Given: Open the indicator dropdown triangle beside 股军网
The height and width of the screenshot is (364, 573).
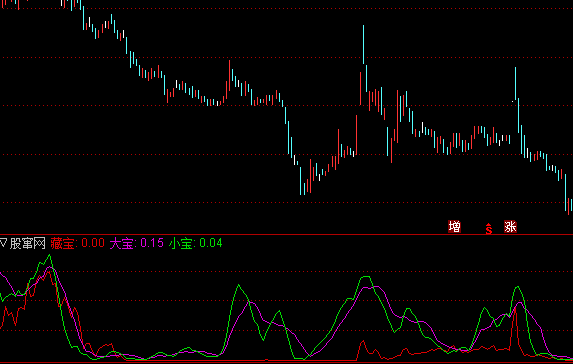Looking at the screenshot, I should [3, 243].
